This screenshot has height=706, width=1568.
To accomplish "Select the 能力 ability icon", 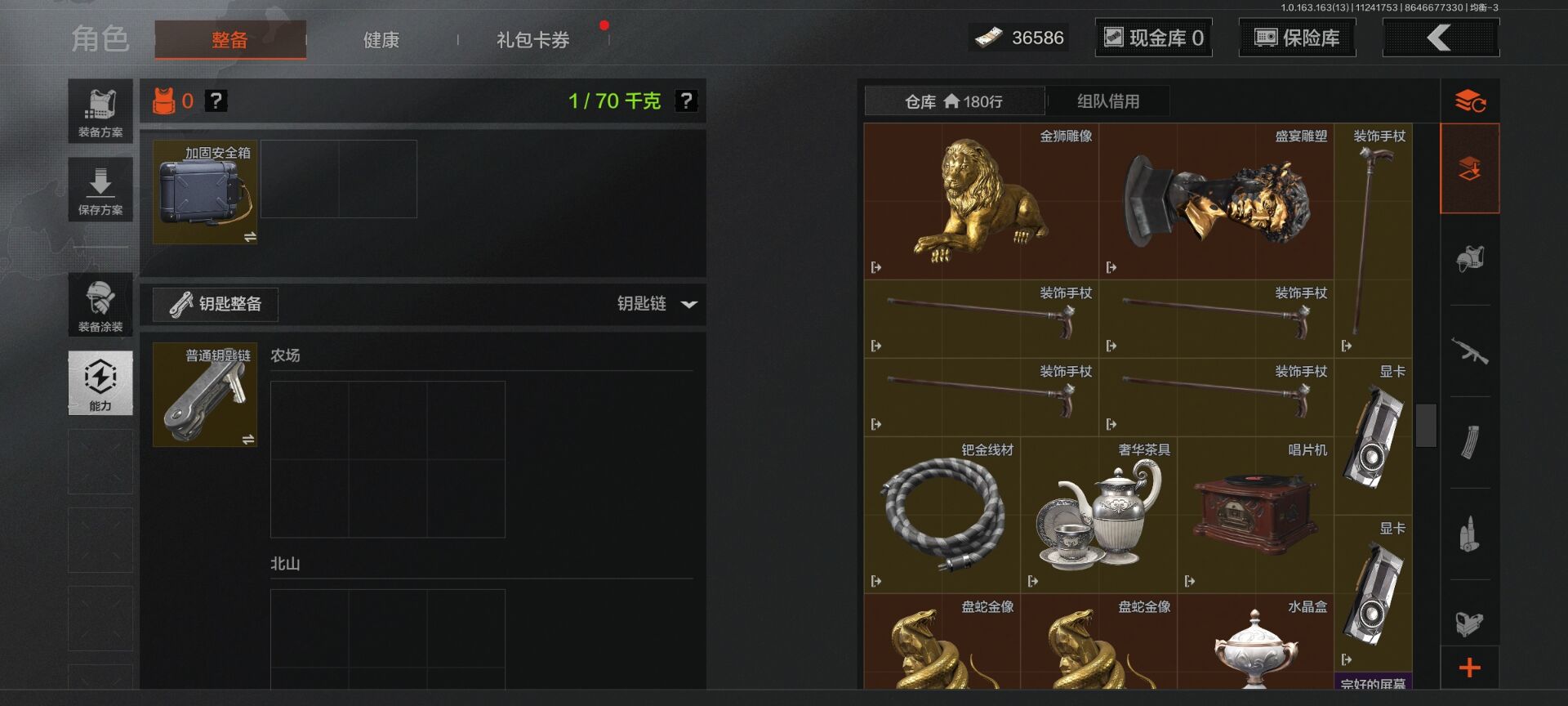I will point(100,383).
